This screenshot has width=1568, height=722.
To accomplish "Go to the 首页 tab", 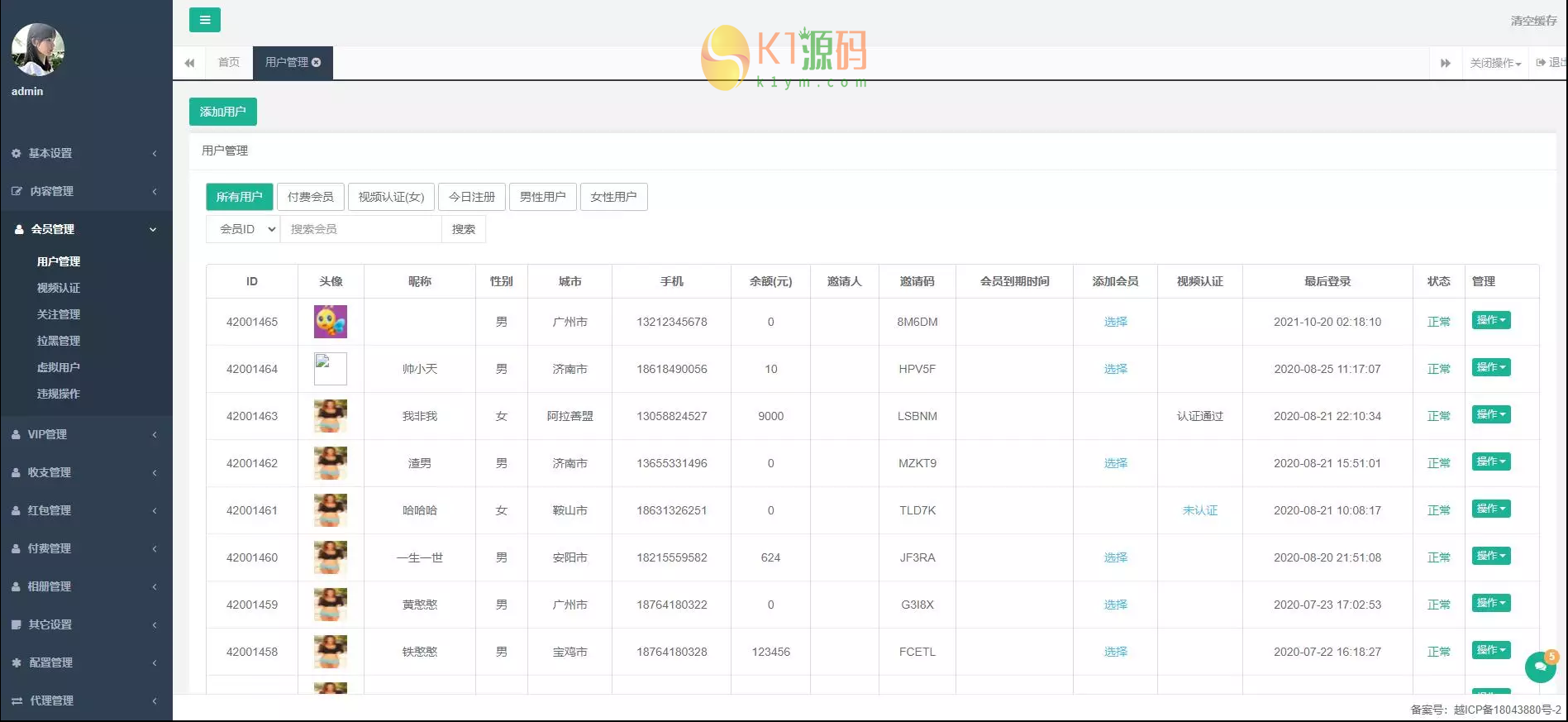I will [x=229, y=63].
